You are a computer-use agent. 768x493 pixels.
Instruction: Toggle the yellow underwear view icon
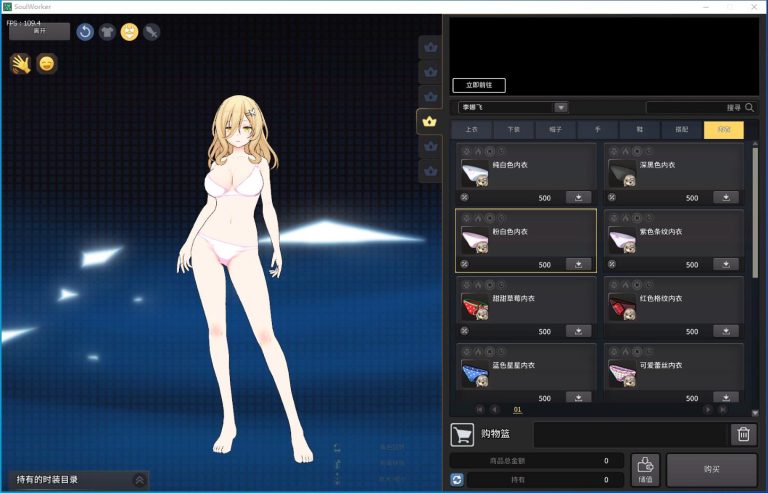click(x=129, y=32)
